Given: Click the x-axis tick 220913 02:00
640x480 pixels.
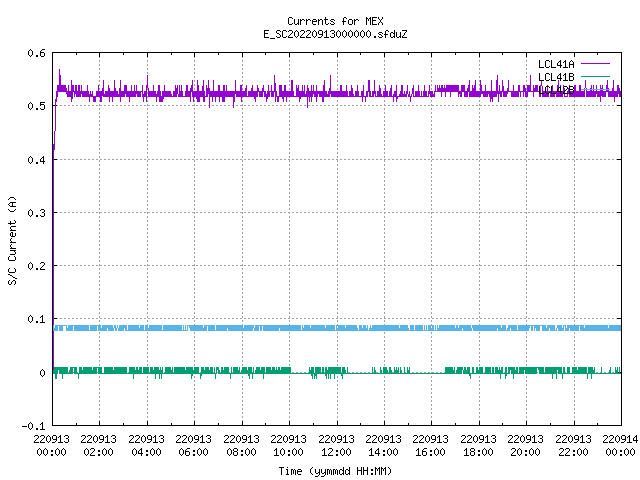Looking at the screenshot, I should coord(98,446).
